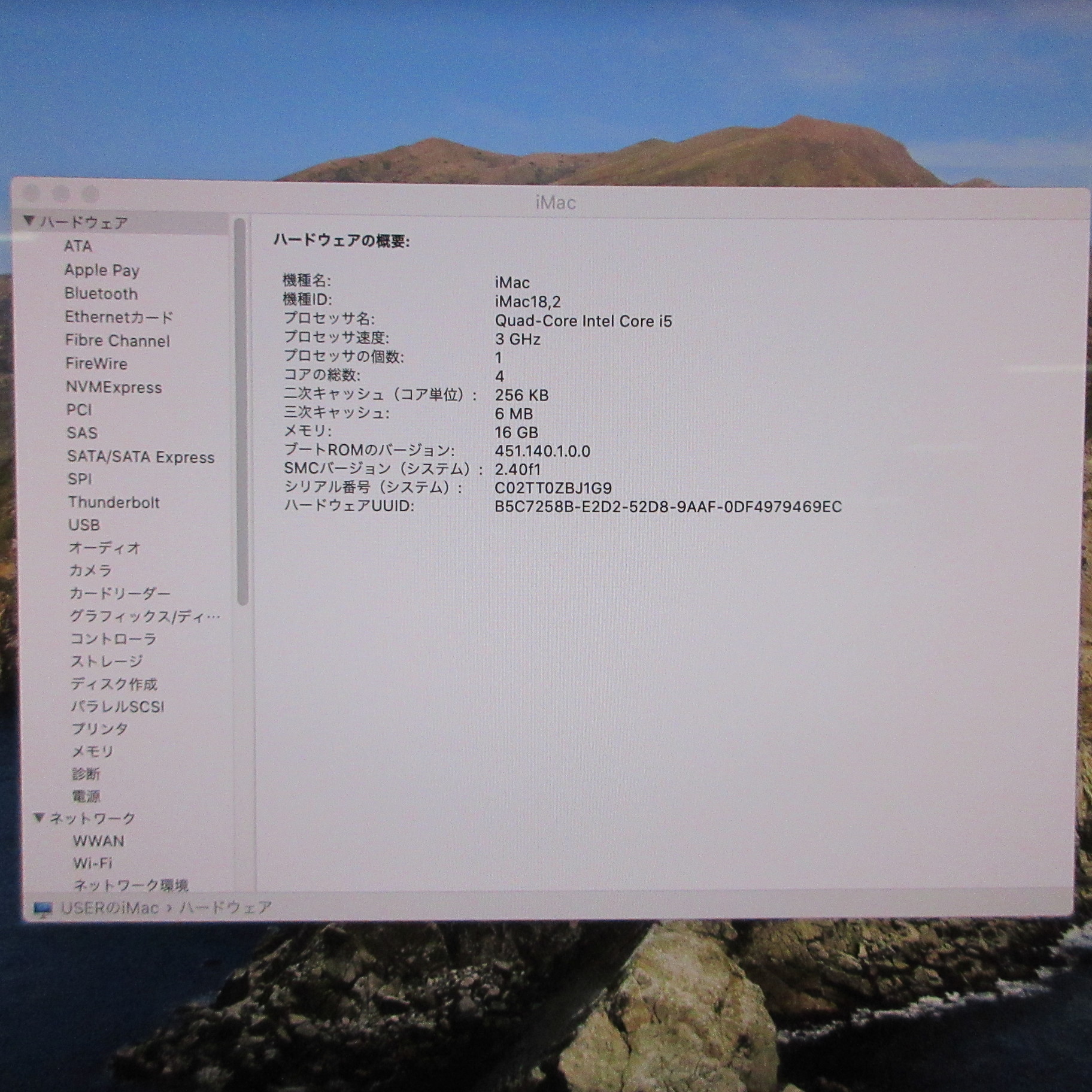
Task: Open グラフィックス/ディ… entry
Action: coord(145,616)
